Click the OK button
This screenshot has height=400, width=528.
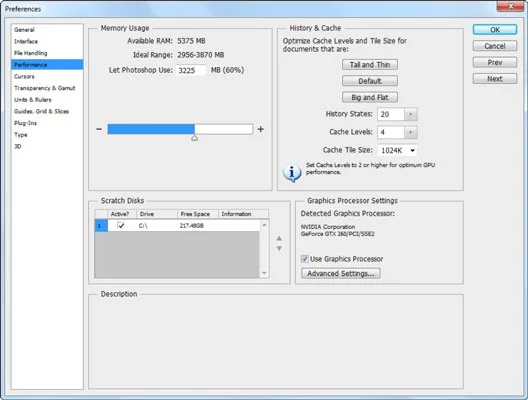tap(495, 30)
